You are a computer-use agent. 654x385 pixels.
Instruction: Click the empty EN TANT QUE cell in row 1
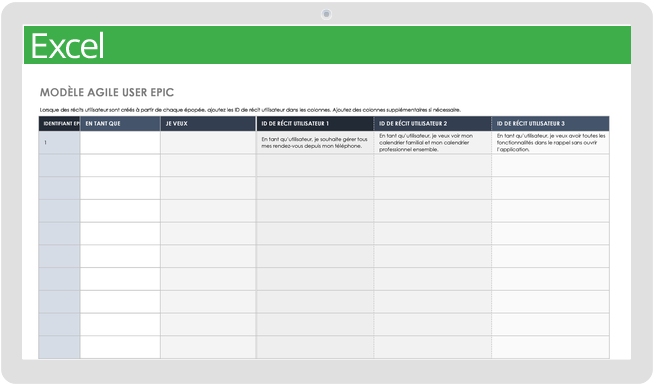pos(120,143)
